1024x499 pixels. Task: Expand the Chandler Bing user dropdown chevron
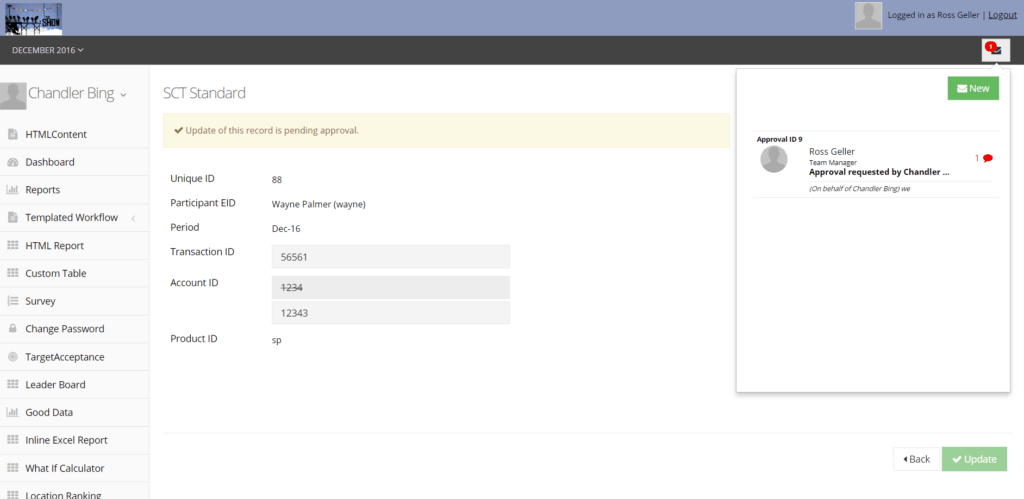123,95
